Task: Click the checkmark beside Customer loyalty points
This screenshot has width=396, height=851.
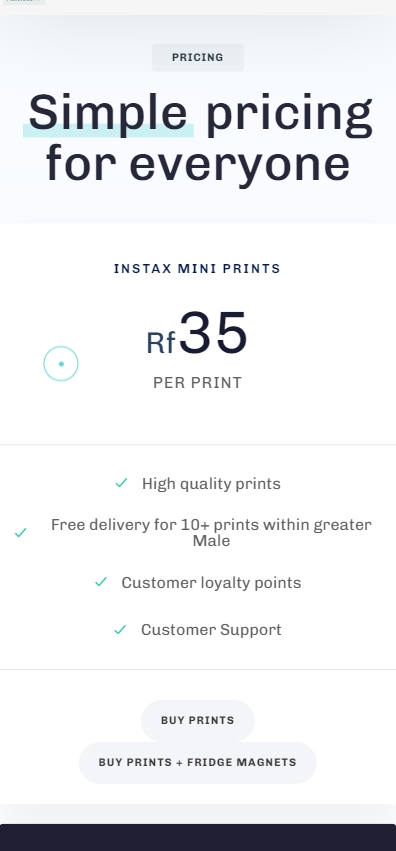Action: pyautogui.click(x=101, y=581)
